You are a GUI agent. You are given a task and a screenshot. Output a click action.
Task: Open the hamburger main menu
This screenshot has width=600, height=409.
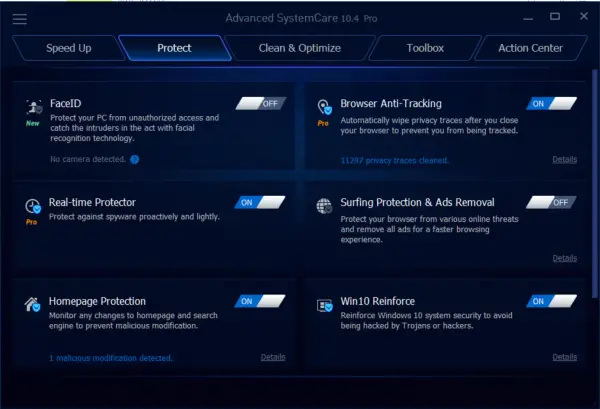click(x=20, y=19)
